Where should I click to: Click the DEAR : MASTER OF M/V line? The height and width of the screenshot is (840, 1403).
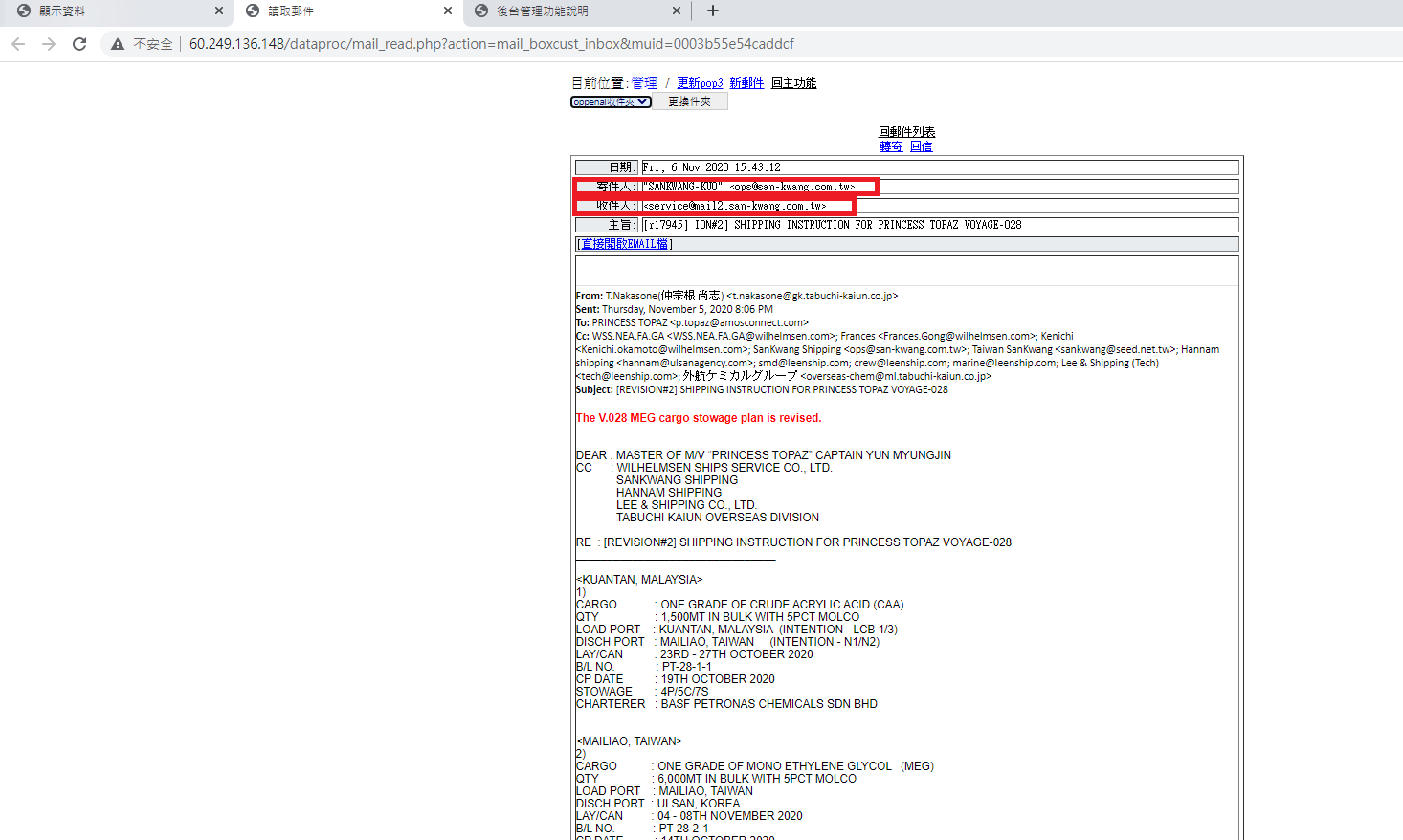point(764,455)
